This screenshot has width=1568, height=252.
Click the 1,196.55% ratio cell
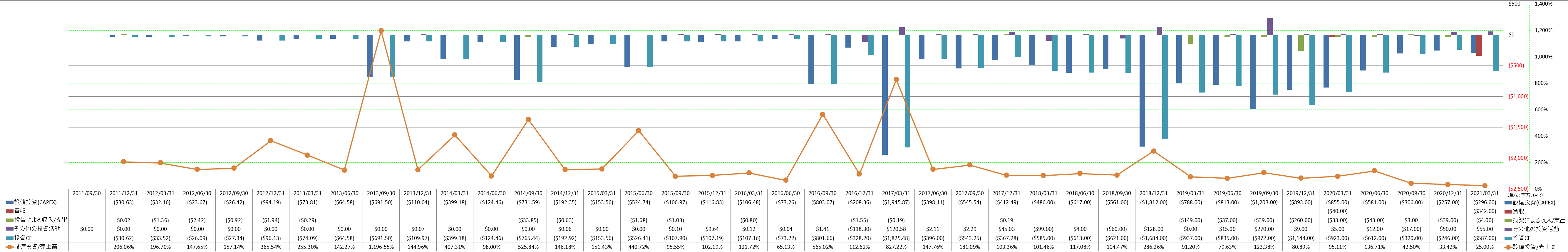[381, 247]
